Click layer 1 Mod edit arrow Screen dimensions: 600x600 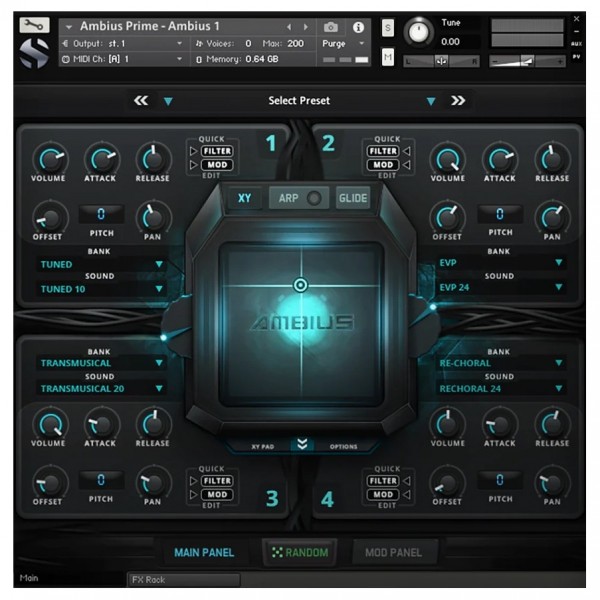tap(193, 165)
